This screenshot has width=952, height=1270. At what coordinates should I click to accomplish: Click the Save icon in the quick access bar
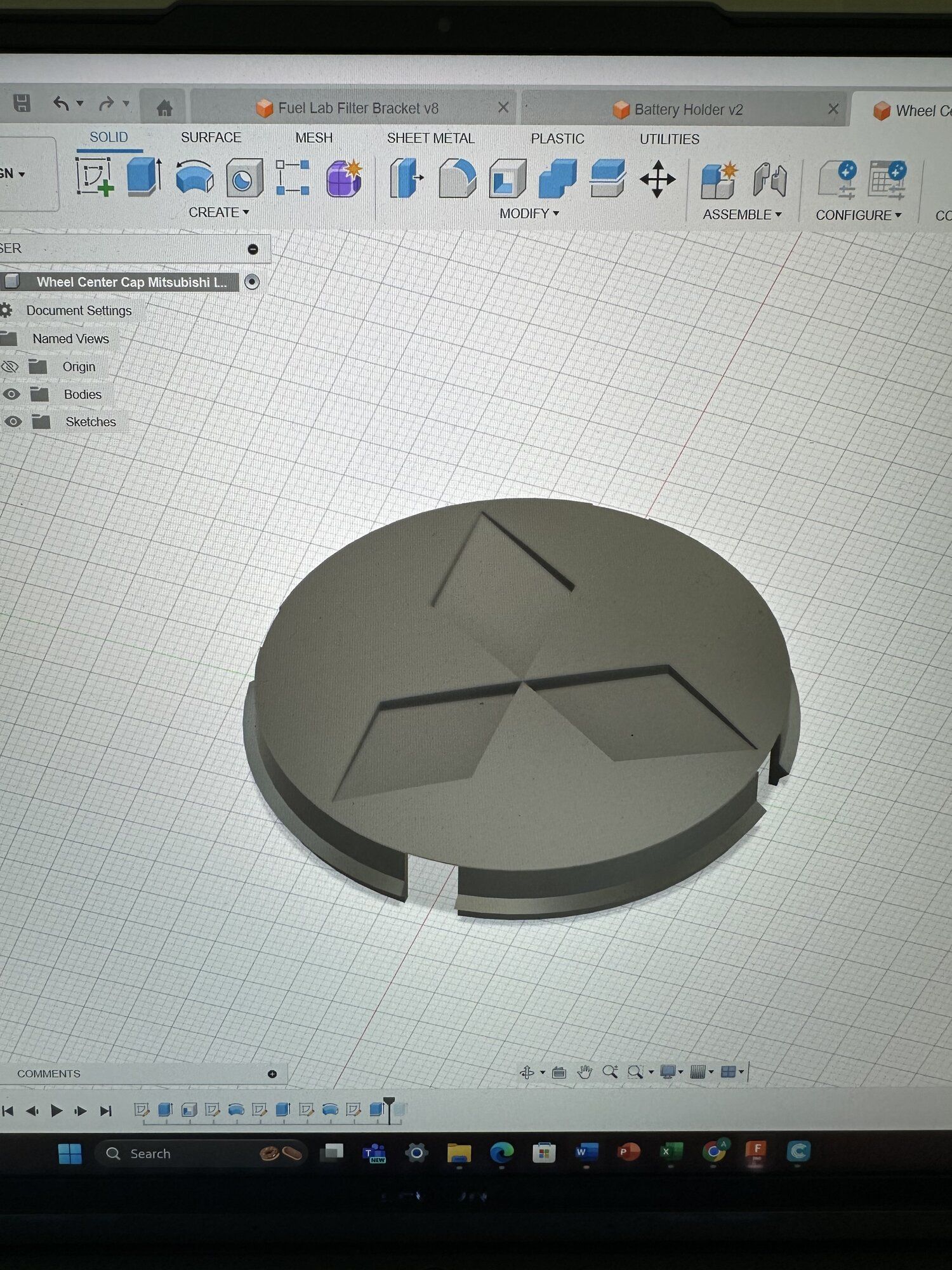tap(22, 104)
